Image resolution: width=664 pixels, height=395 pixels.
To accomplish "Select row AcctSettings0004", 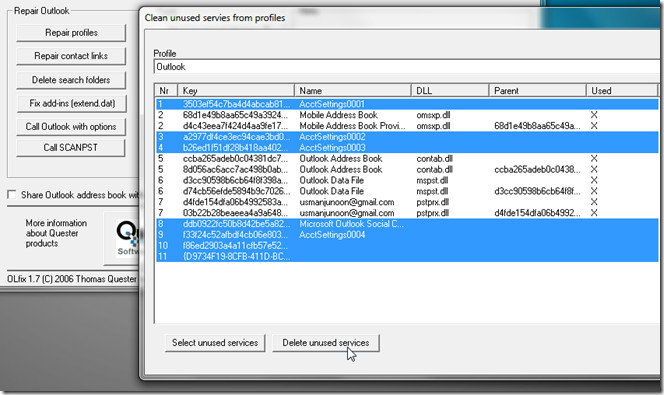I will click(x=407, y=235).
